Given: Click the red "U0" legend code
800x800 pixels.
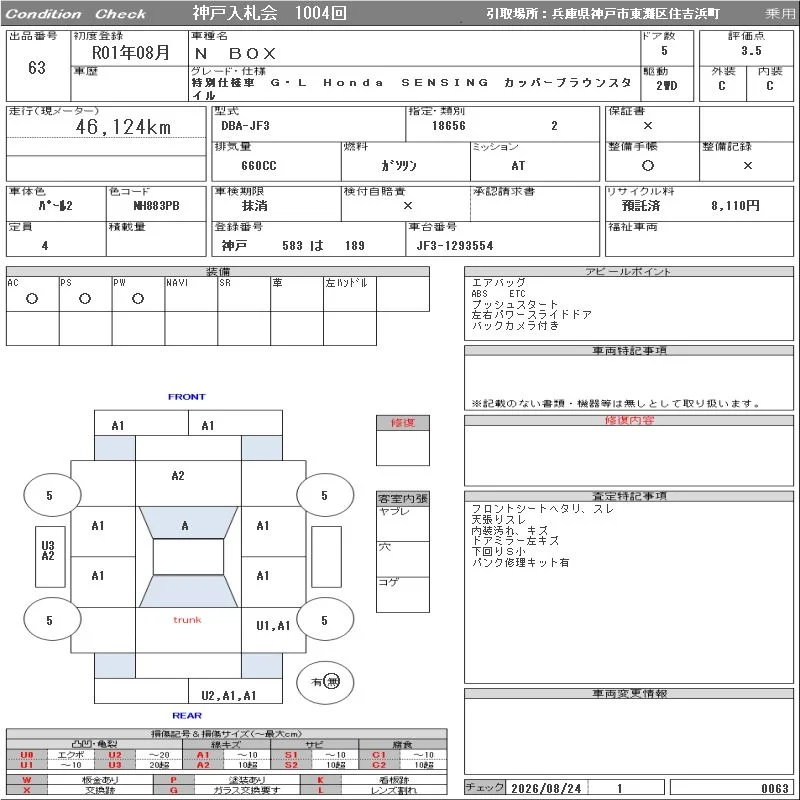Looking at the screenshot, I should [x=27, y=755].
